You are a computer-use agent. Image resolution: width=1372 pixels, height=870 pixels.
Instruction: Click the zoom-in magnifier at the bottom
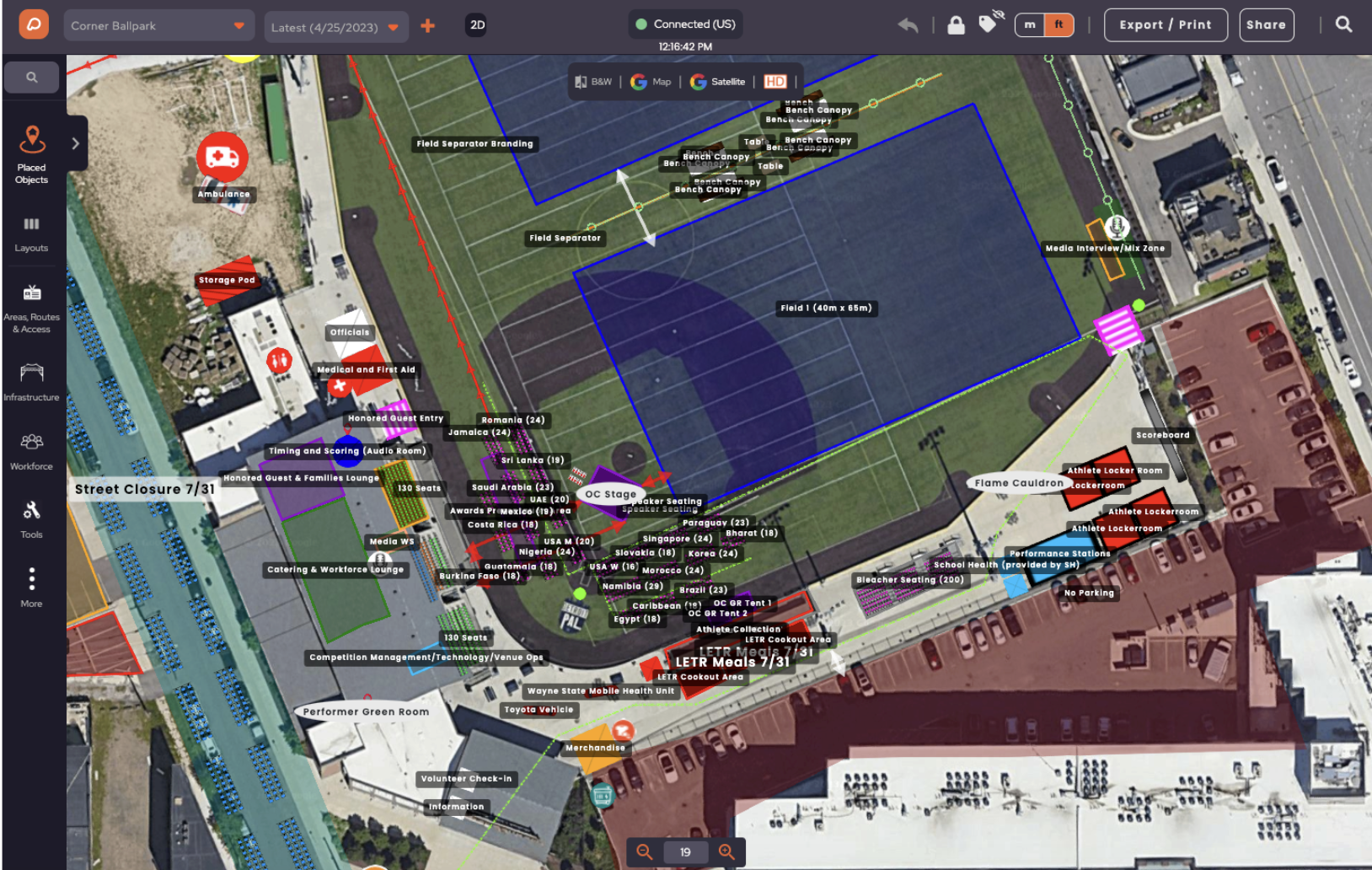[726, 851]
